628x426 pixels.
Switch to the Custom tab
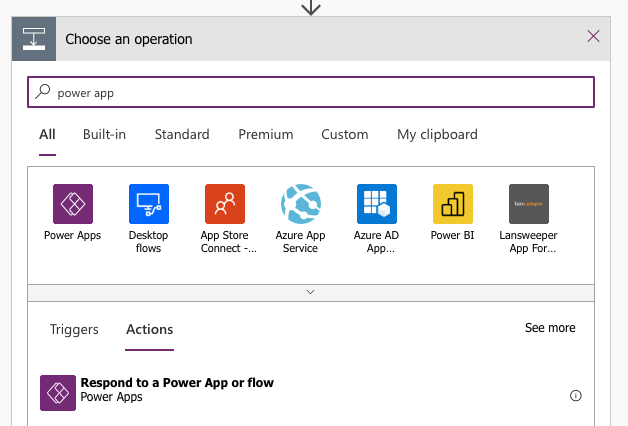[344, 134]
